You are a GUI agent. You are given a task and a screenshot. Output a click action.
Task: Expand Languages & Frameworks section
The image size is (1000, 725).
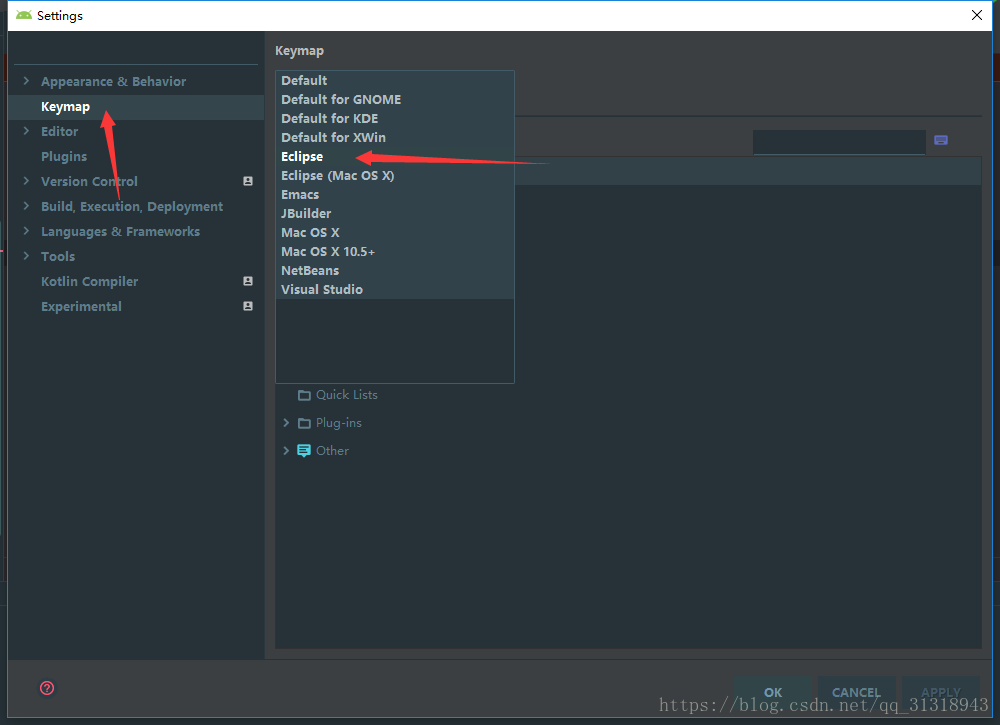[x=26, y=231]
